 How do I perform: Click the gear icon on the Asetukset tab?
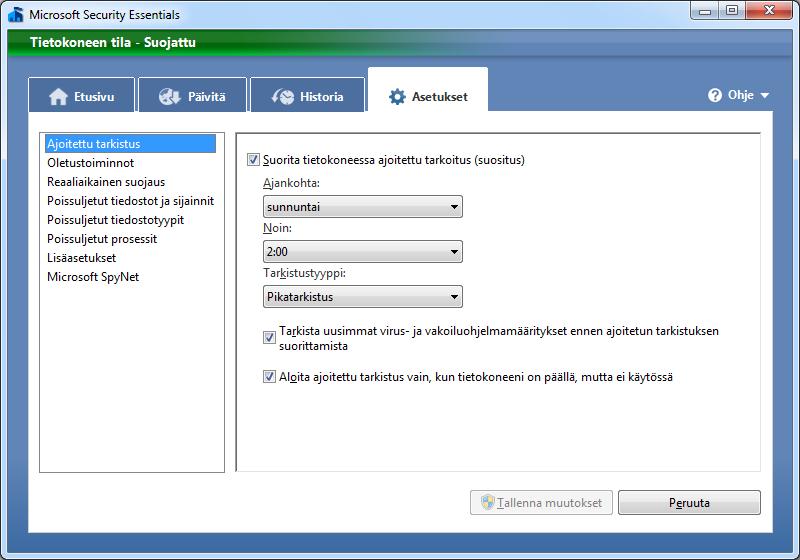(397, 96)
